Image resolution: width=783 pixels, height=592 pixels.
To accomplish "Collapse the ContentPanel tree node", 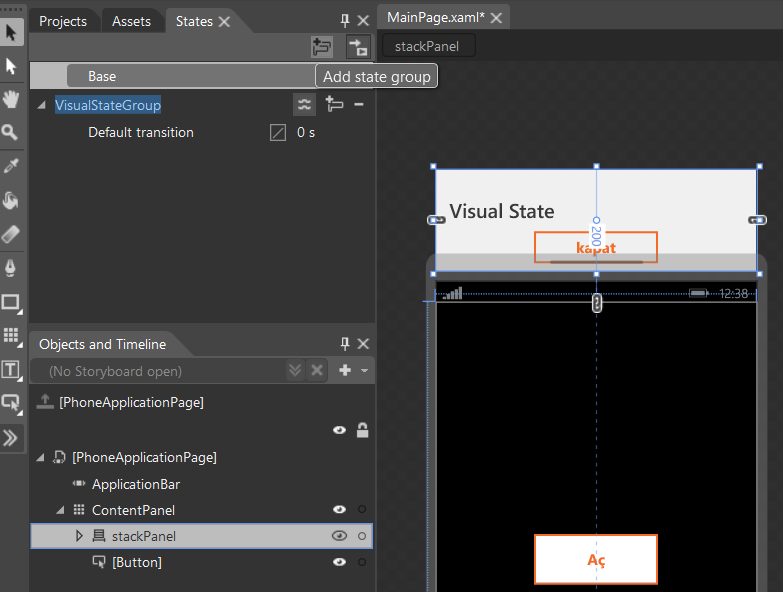I will (x=60, y=510).
